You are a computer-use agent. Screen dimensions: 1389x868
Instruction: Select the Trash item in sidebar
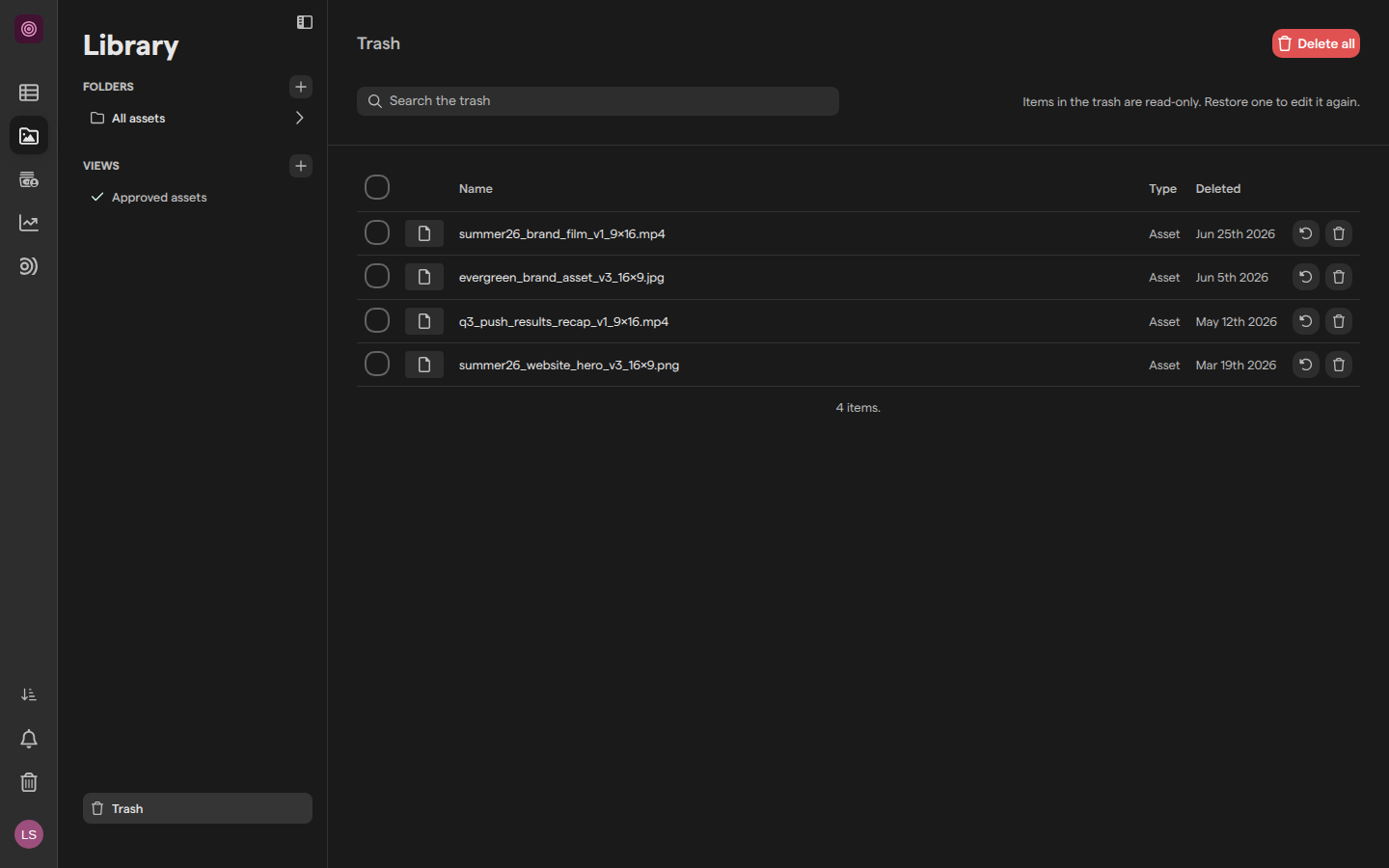click(x=198, y=808)
